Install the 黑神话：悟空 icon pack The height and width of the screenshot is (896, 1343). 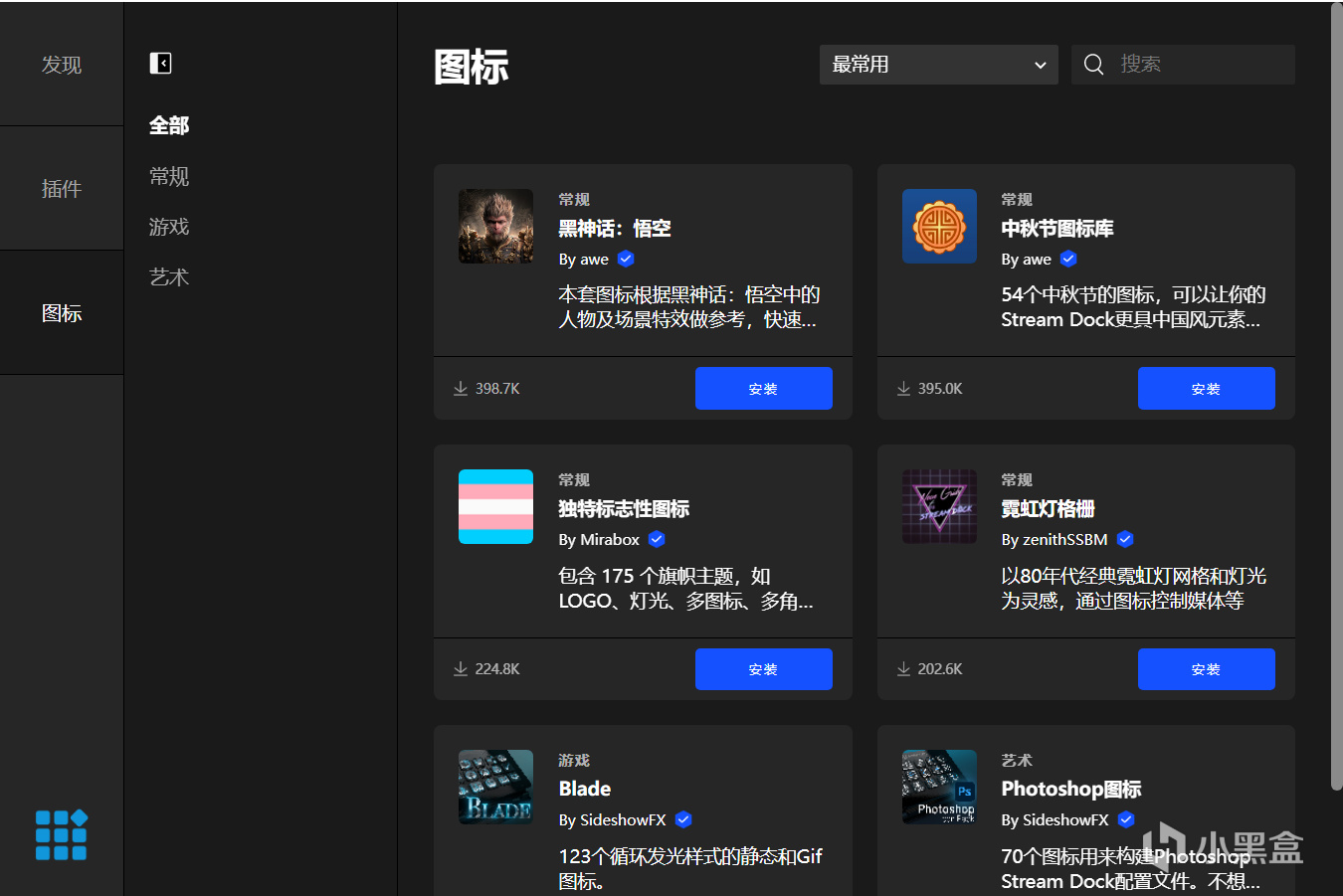coord(764,389)
